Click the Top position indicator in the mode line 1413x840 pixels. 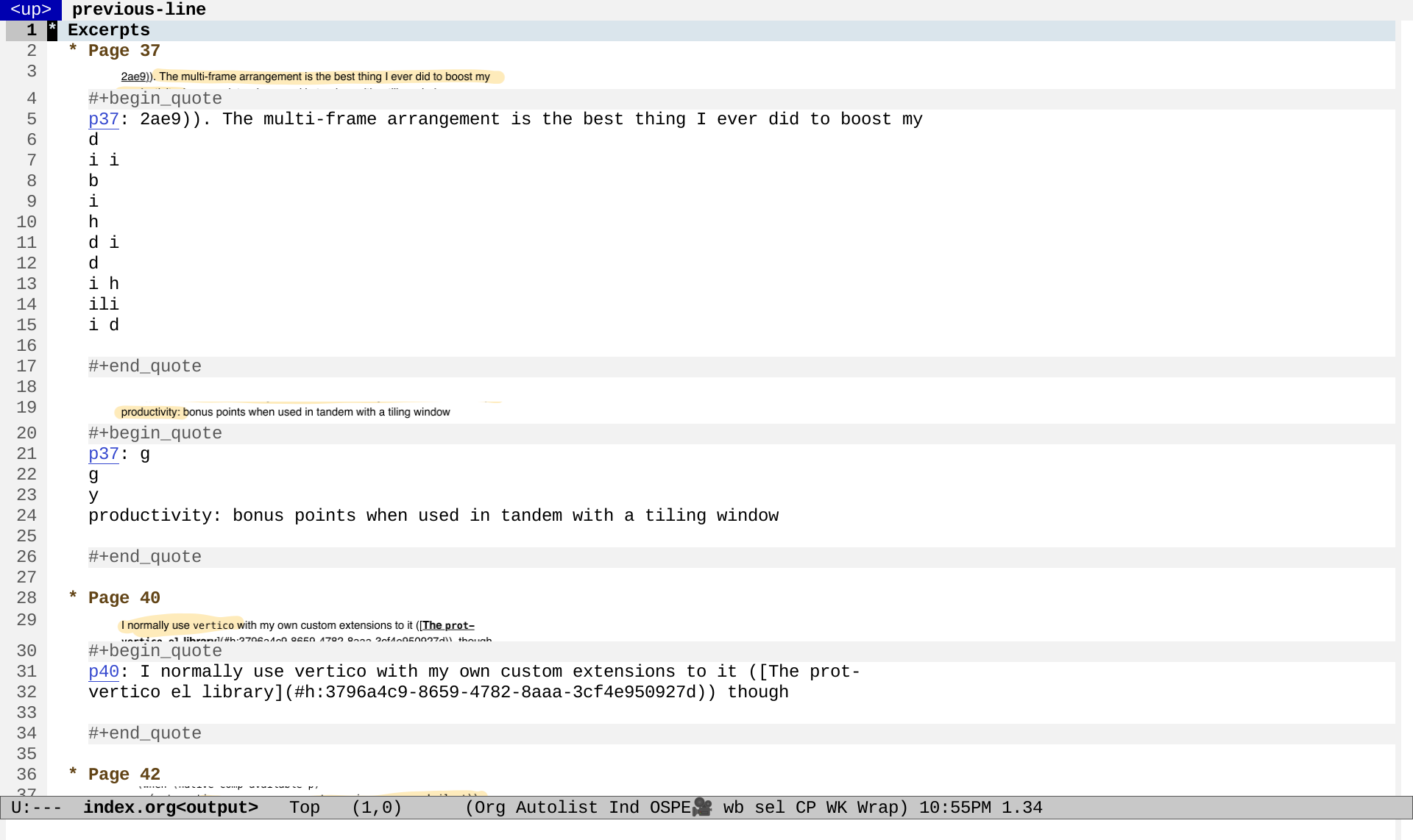click(304, 808)
